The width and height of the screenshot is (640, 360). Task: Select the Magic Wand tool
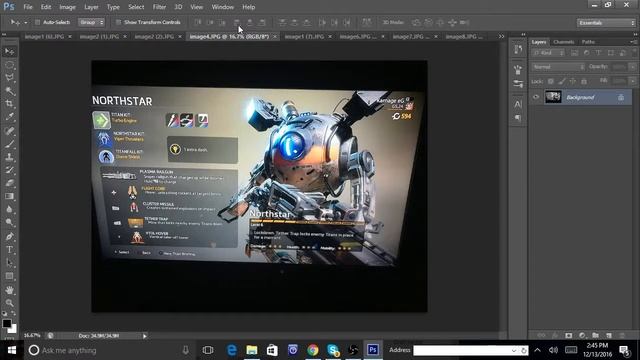click(9, 91)
